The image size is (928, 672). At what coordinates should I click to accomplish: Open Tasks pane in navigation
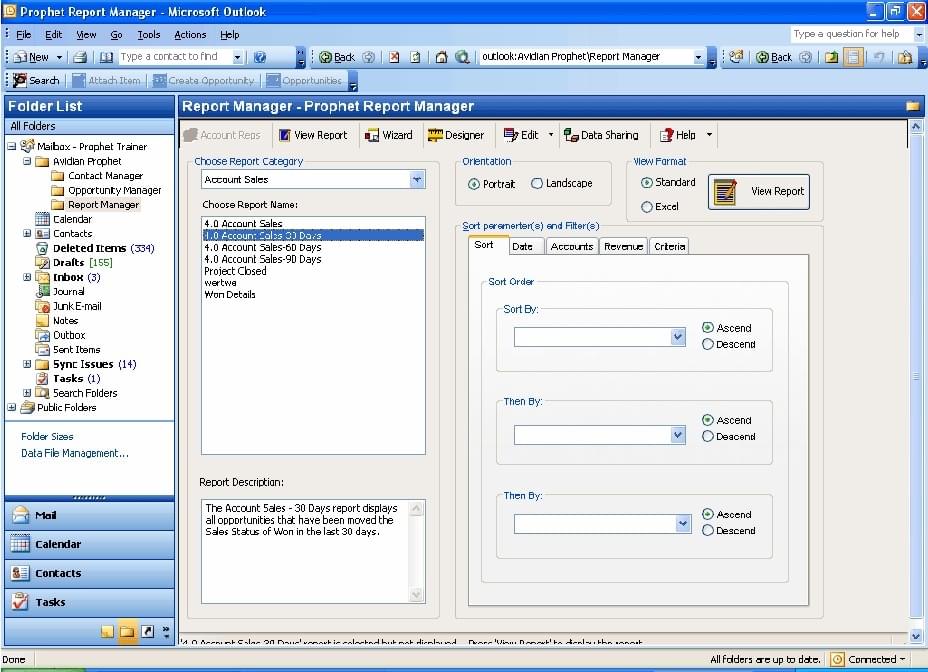tap(89, 602)
